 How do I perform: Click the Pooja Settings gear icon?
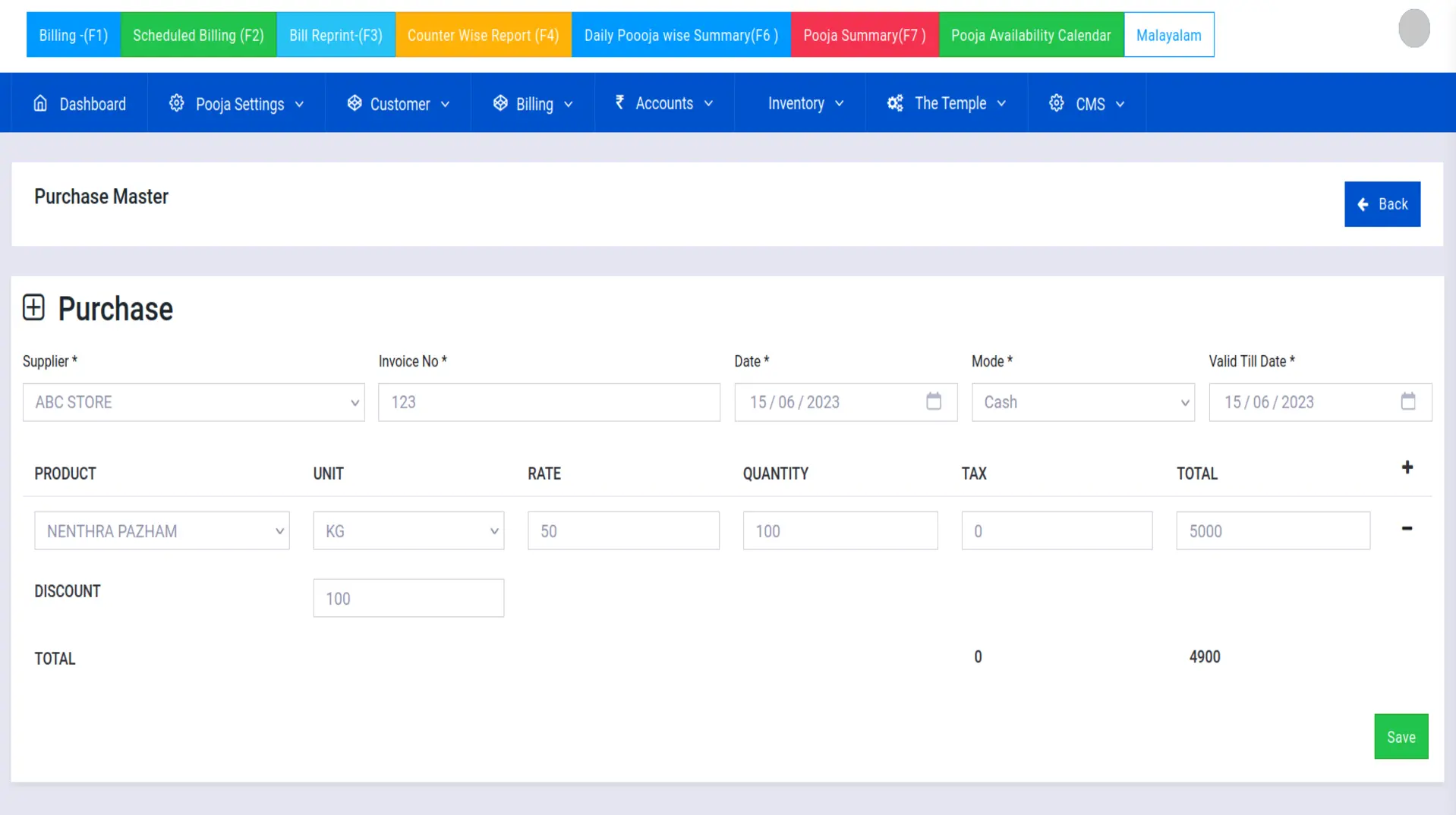(176, 103)
